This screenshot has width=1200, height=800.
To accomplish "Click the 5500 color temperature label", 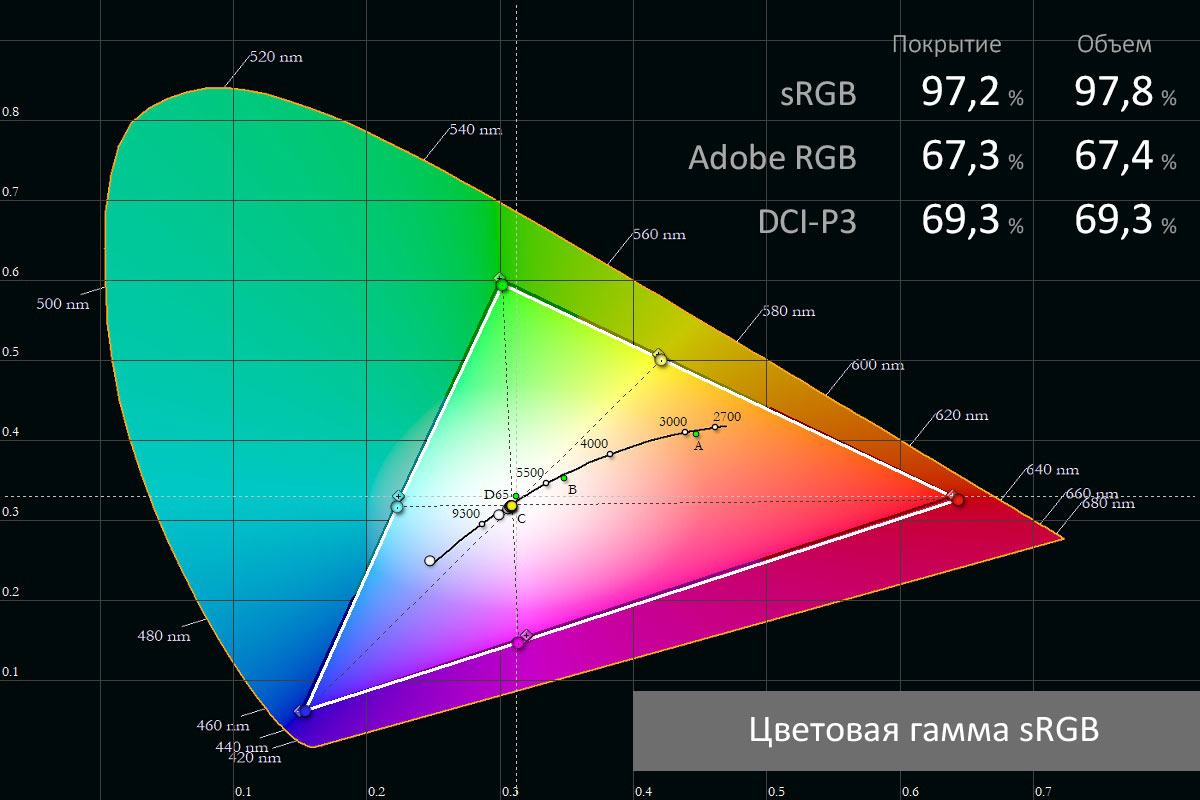I will (530, 473).
